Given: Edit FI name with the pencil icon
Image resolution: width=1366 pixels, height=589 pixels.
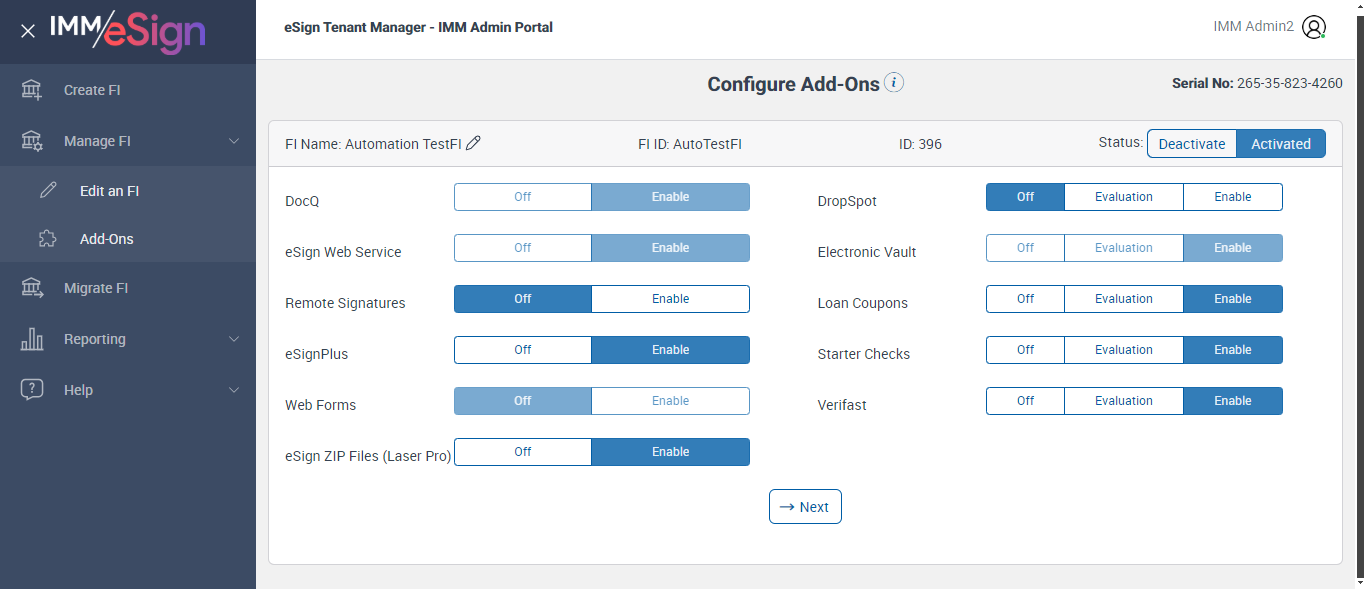Looking at the screenshot, I should pos(474,143).
